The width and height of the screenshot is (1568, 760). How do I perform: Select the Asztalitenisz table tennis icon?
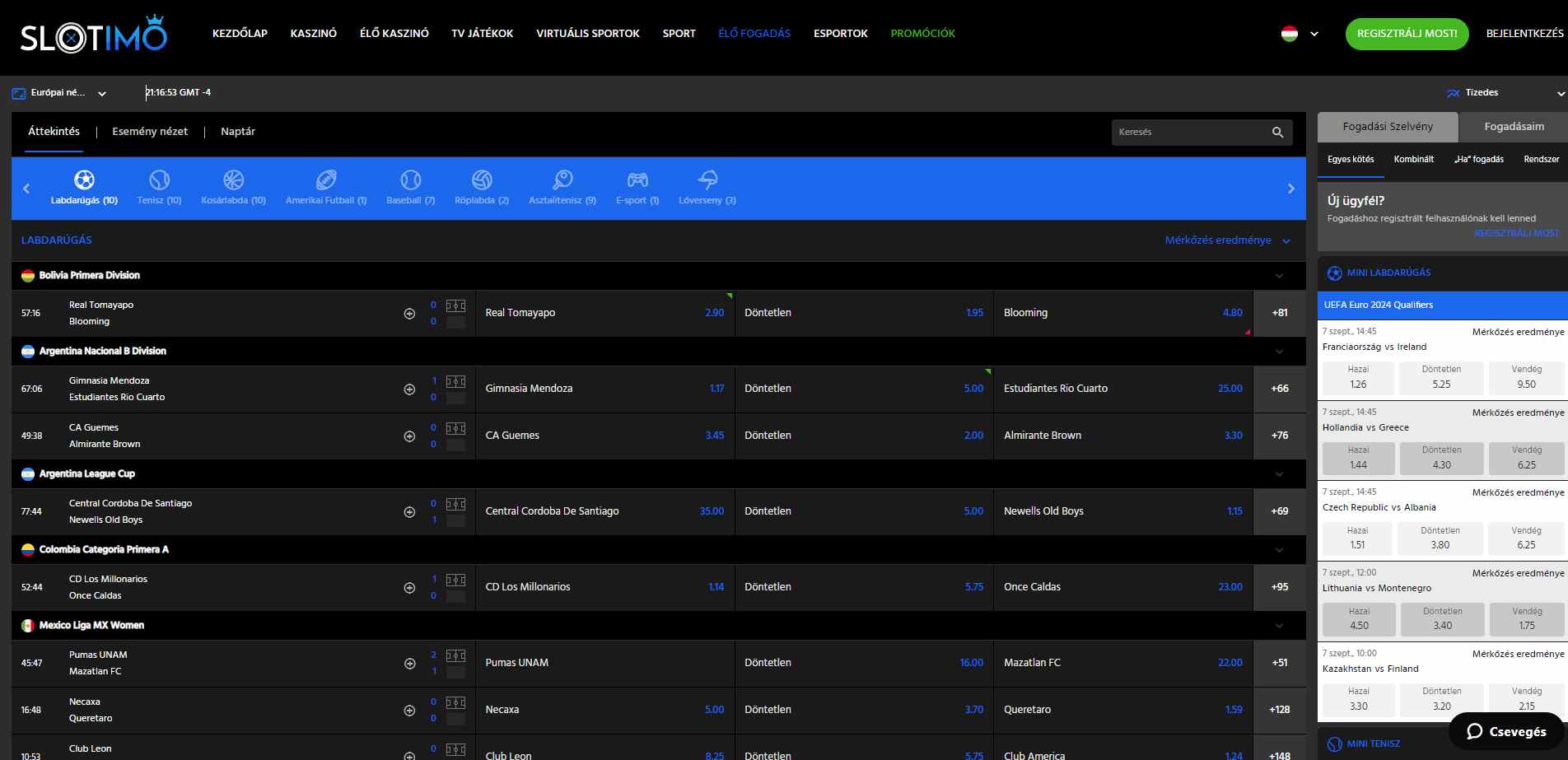tap(562, 180)
